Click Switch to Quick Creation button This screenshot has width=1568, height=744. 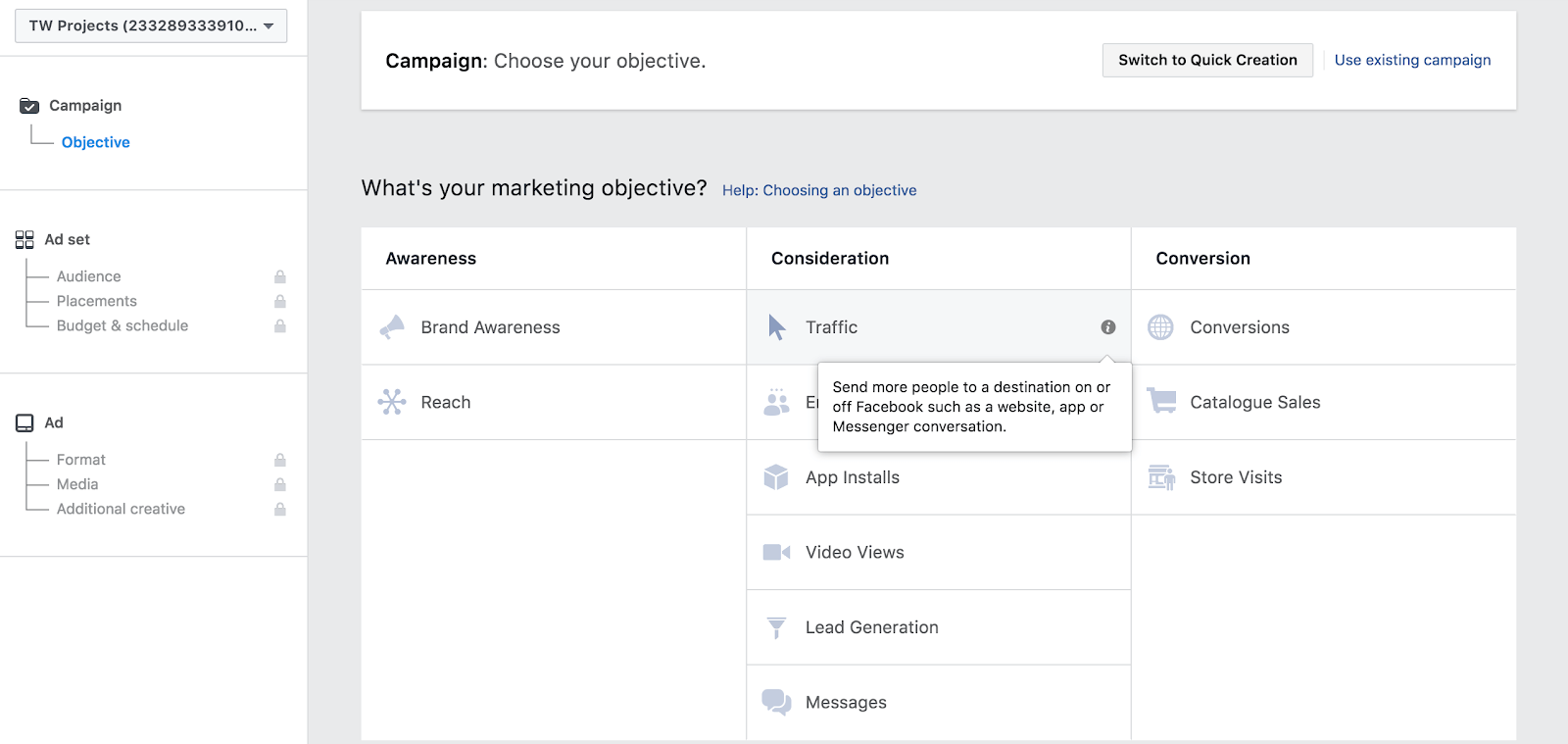[x=1207, y=60]
